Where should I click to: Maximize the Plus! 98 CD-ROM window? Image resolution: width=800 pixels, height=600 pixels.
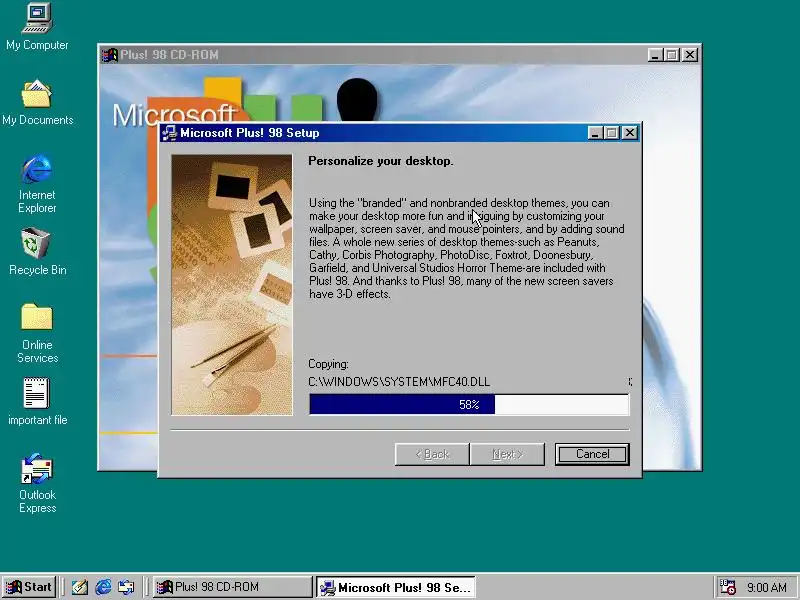(671, 55)
